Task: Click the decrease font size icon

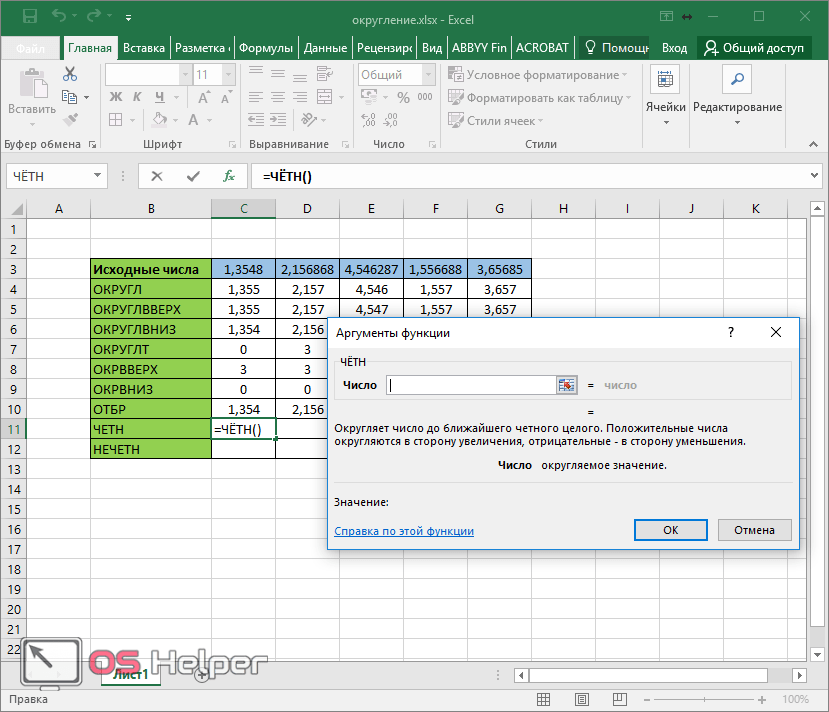Action: (x=226, y=97)
